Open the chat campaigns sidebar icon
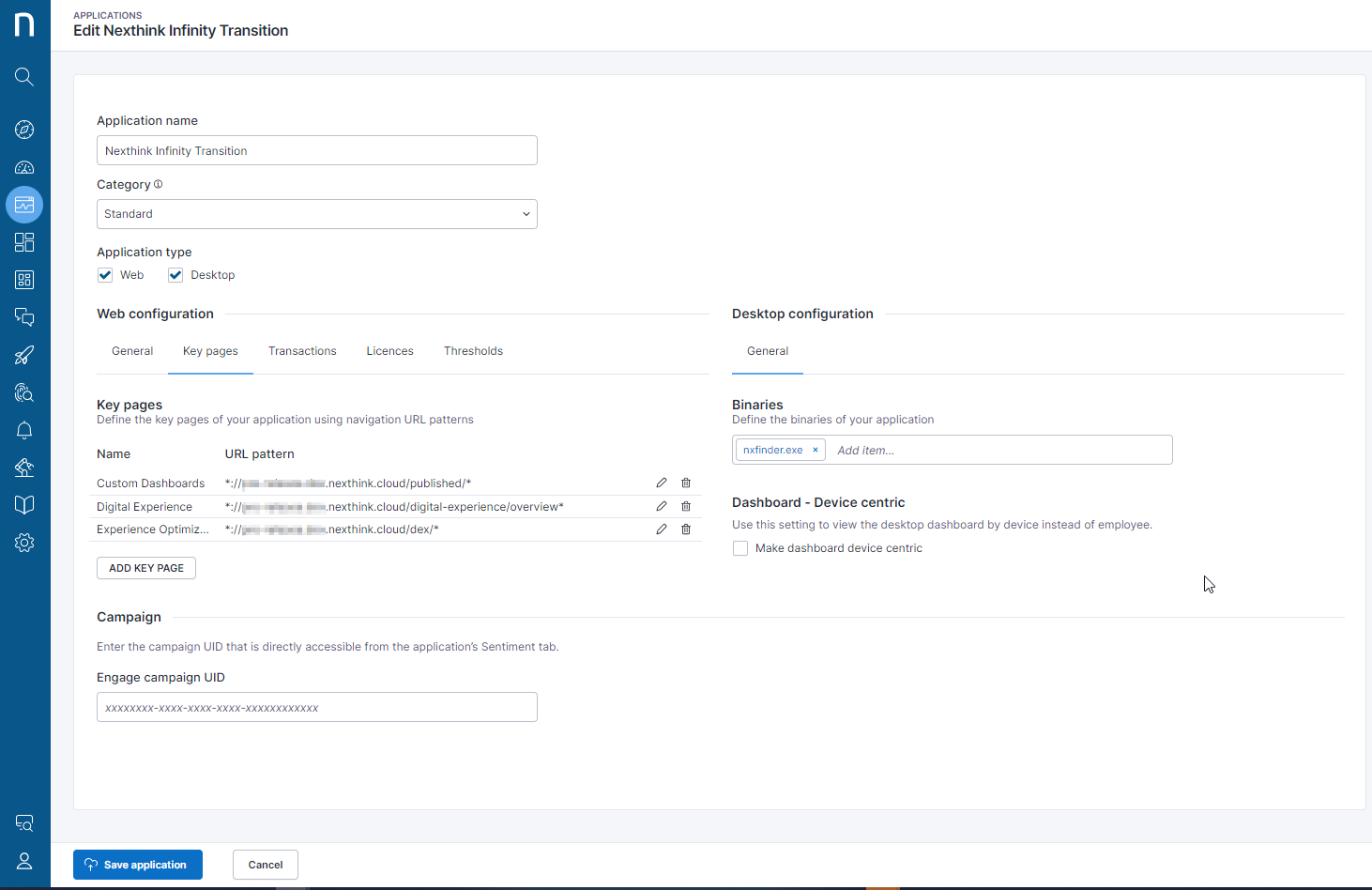The height and width of the screenshot is (890, 1372). click(x=24, y=317)
